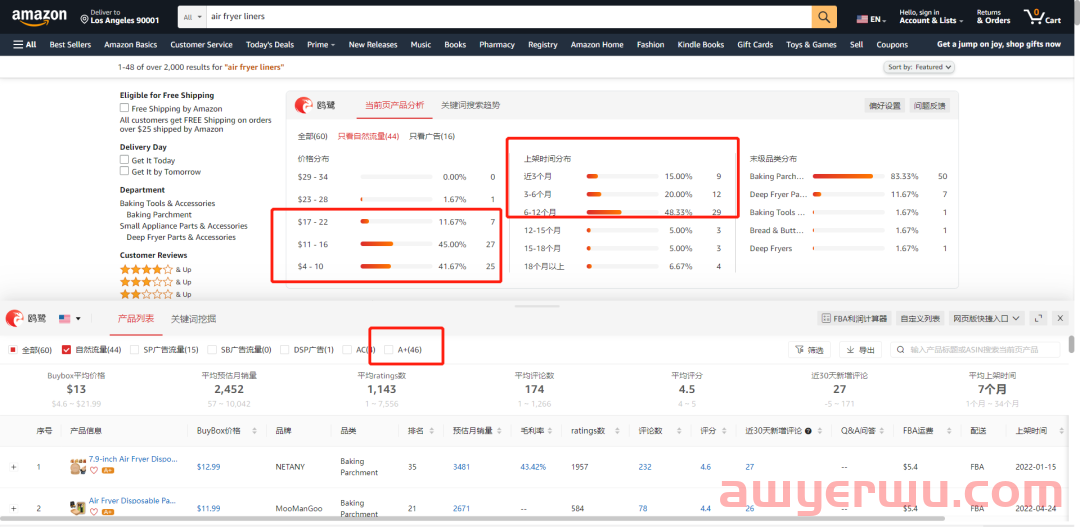Switch to 关键词挖掘 tab
The image size is (1080, 527).
pos(194,318)
